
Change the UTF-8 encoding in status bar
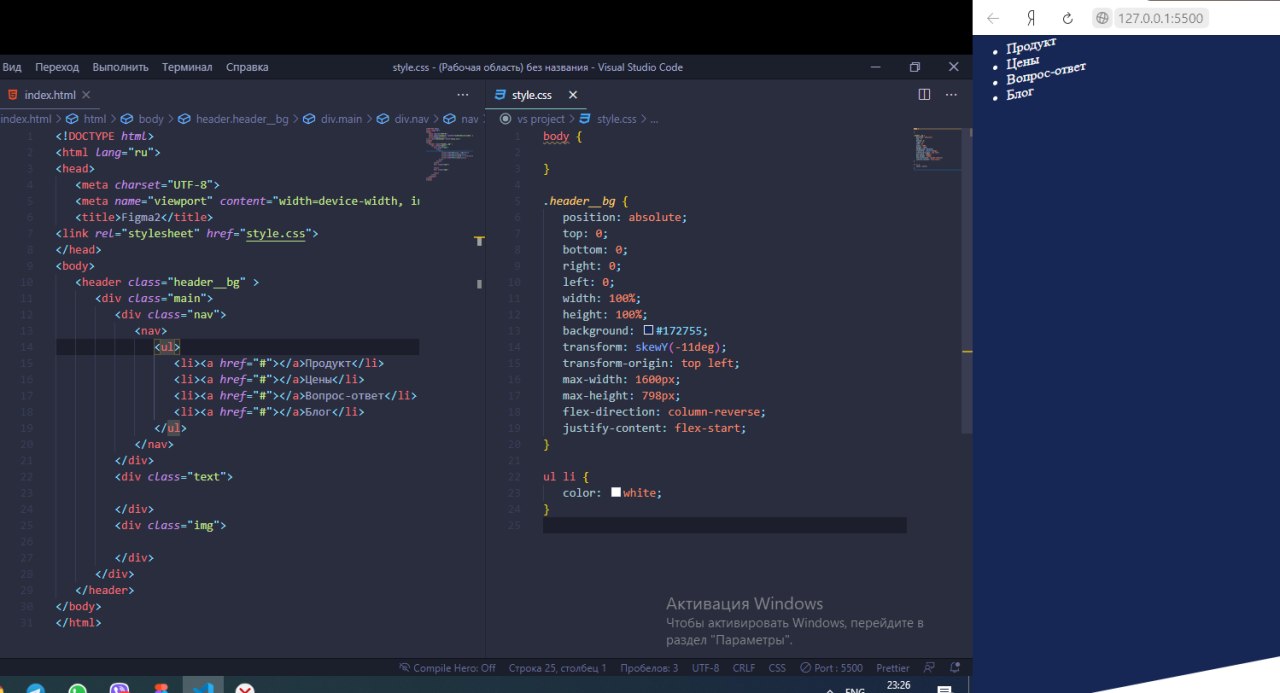(x=705, y=668)
